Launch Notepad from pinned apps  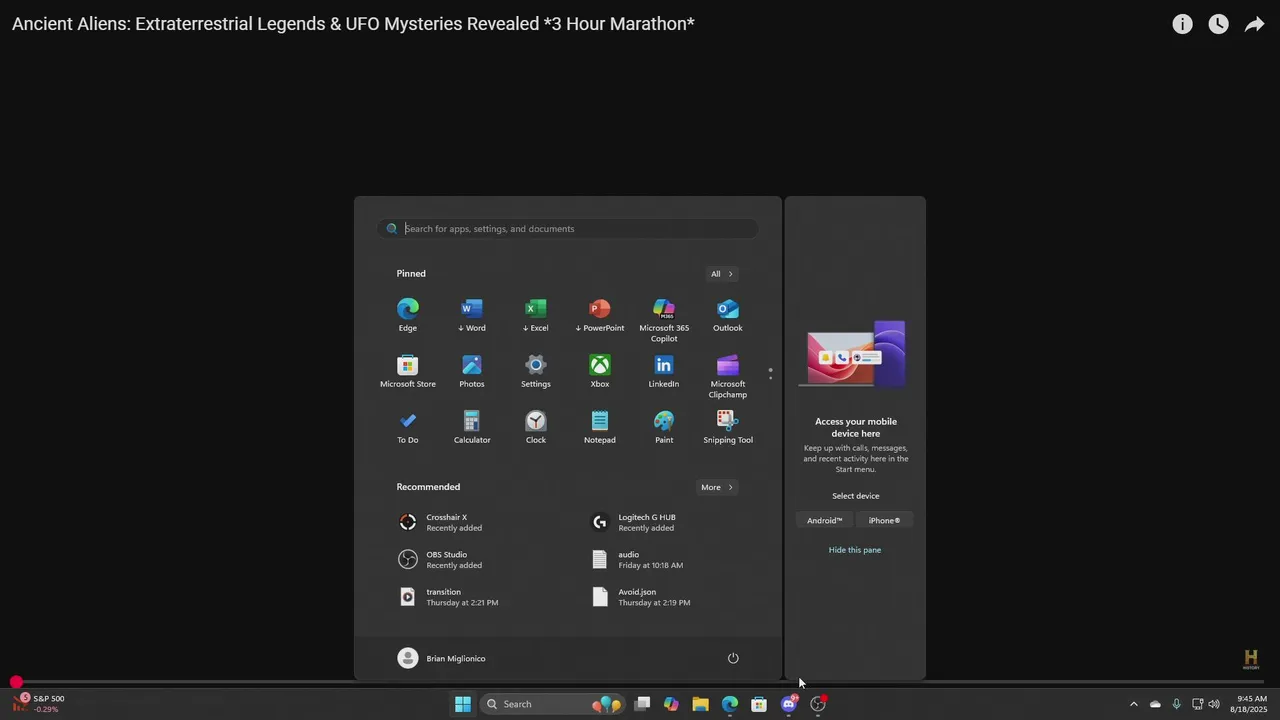tap(600, 426)
